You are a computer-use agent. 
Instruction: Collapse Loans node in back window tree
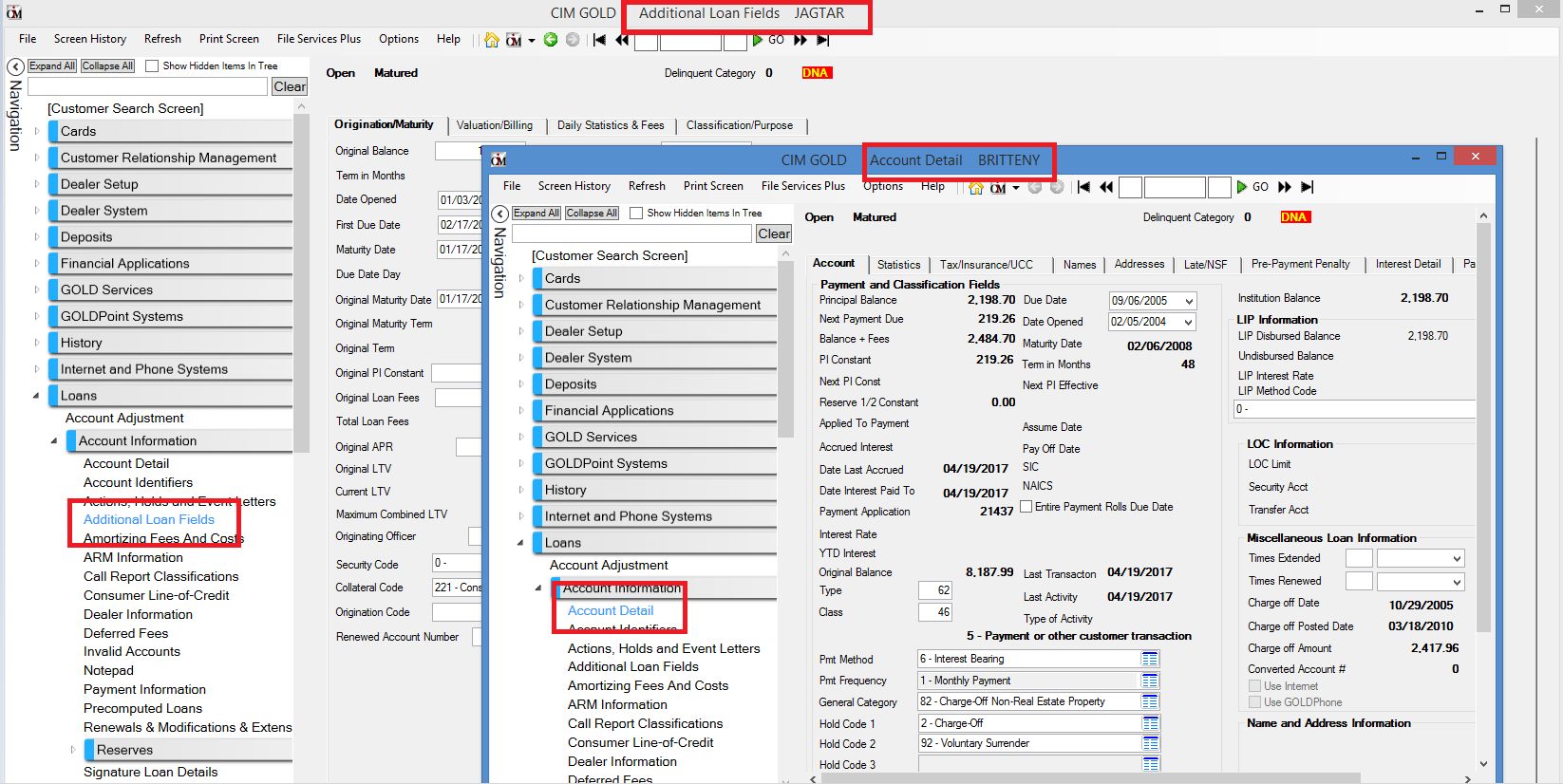click(36, 396)
